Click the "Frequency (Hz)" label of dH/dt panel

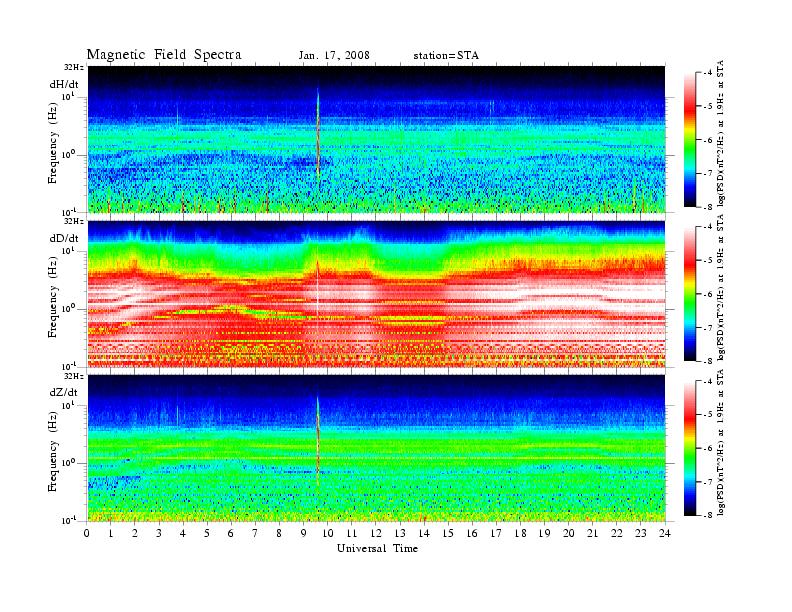53,142
